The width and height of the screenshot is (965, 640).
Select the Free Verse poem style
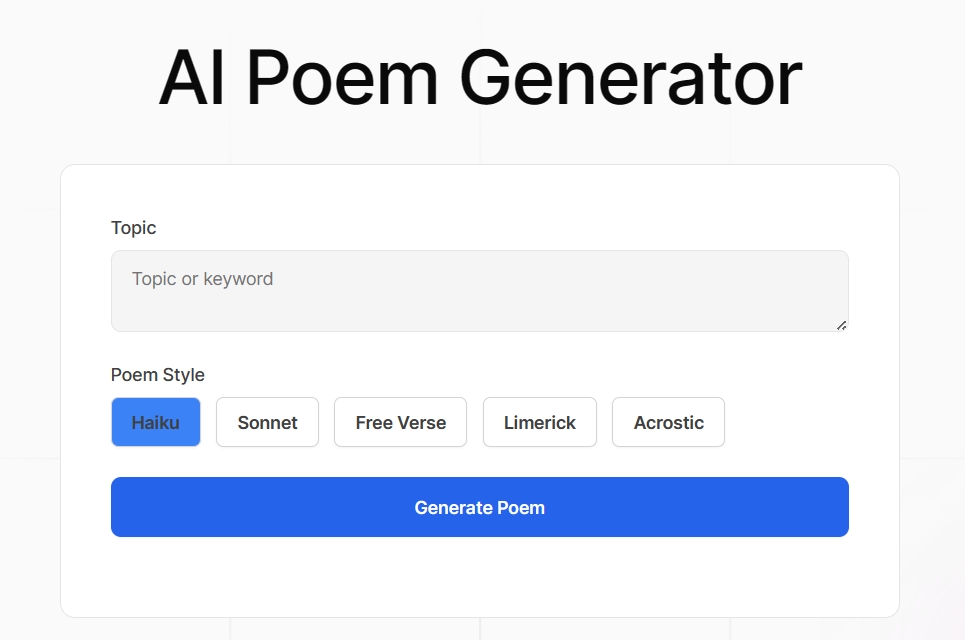[400, 422]
